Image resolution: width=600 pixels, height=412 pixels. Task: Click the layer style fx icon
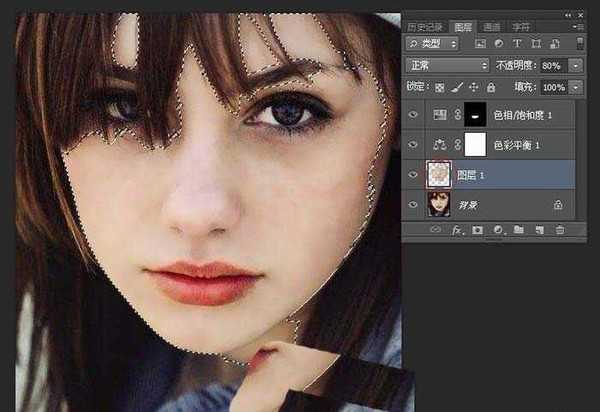point(459,230)
